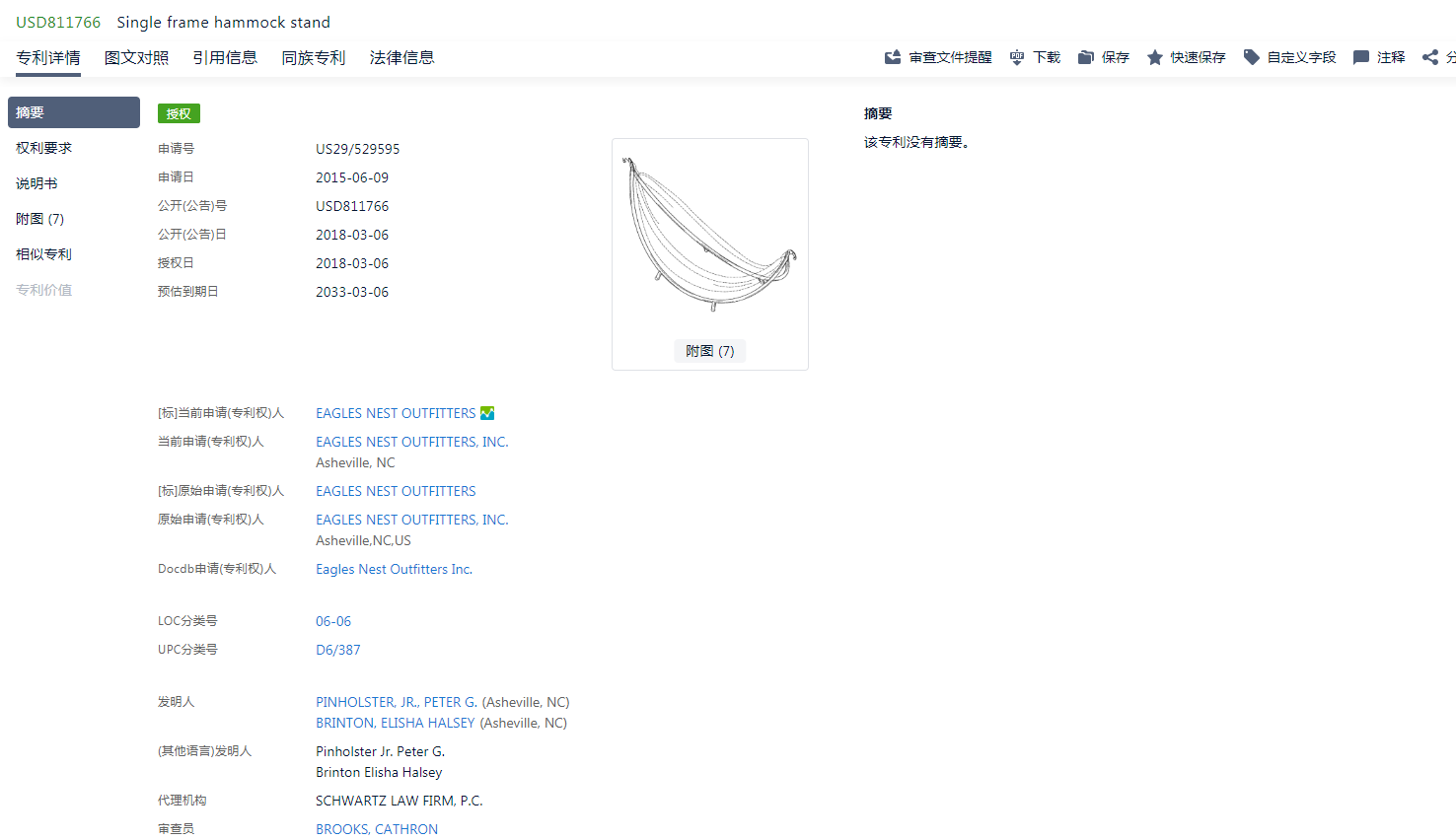1456x840 pixels.
Task: Click the annotation comment icon
Action: click(1361, 57)
